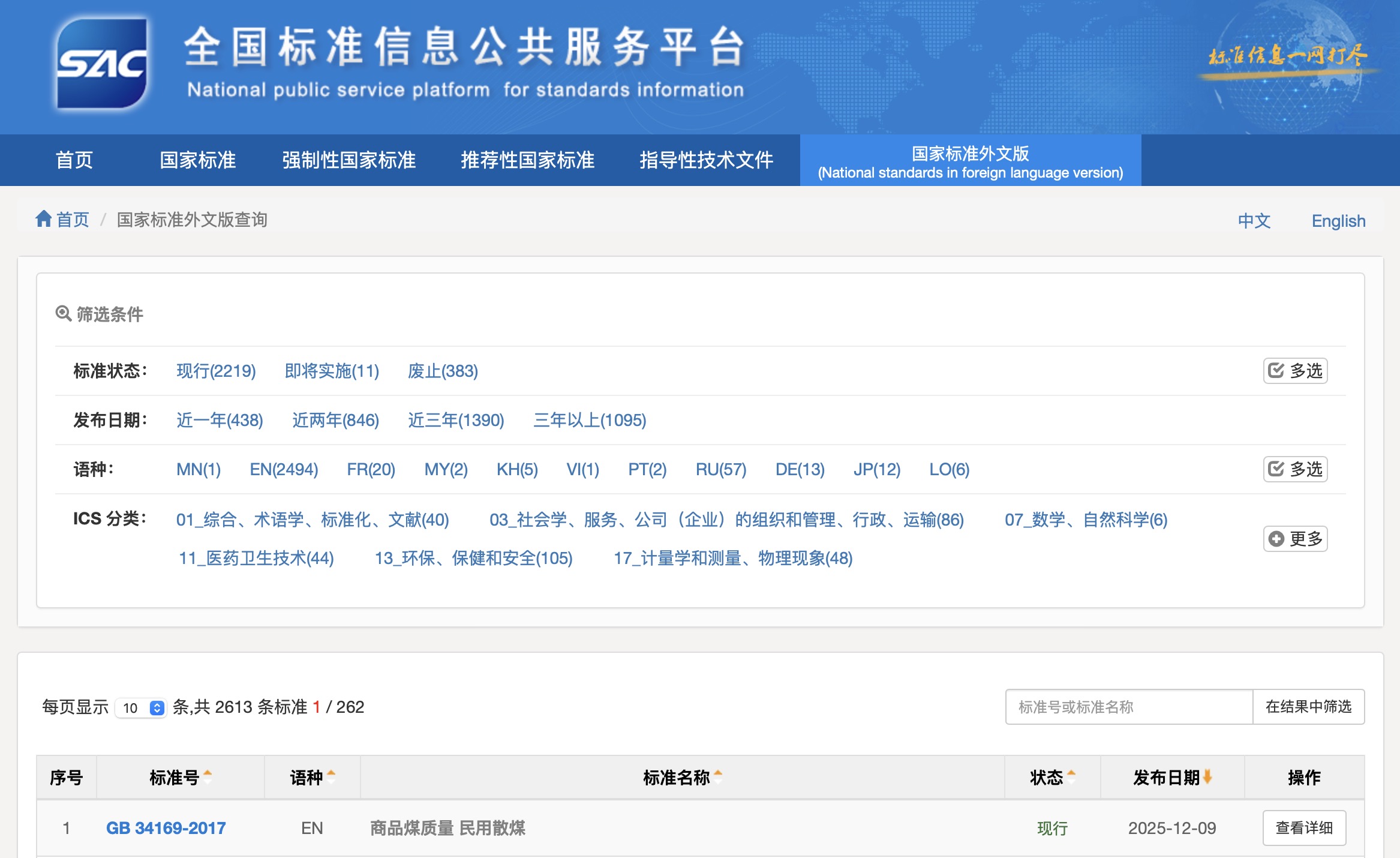This screenshot has height=858, width=1400.
Task: Filter by 现行(2219) status
Action: pyautogui.click(x=216, y=371)
